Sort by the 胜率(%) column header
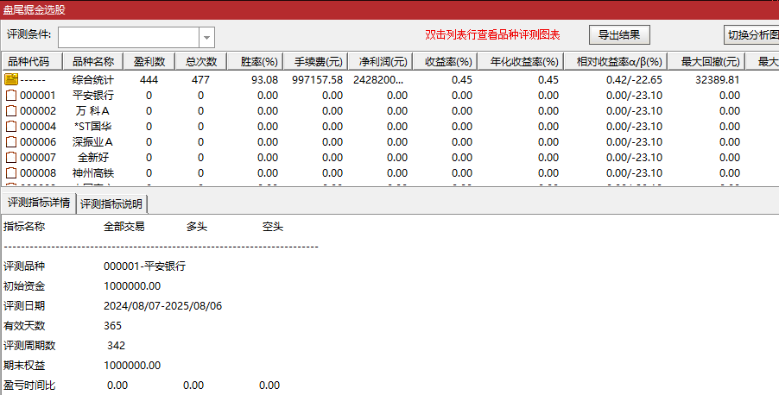This screenshot has width=780, height=420. tap(256, 62)
